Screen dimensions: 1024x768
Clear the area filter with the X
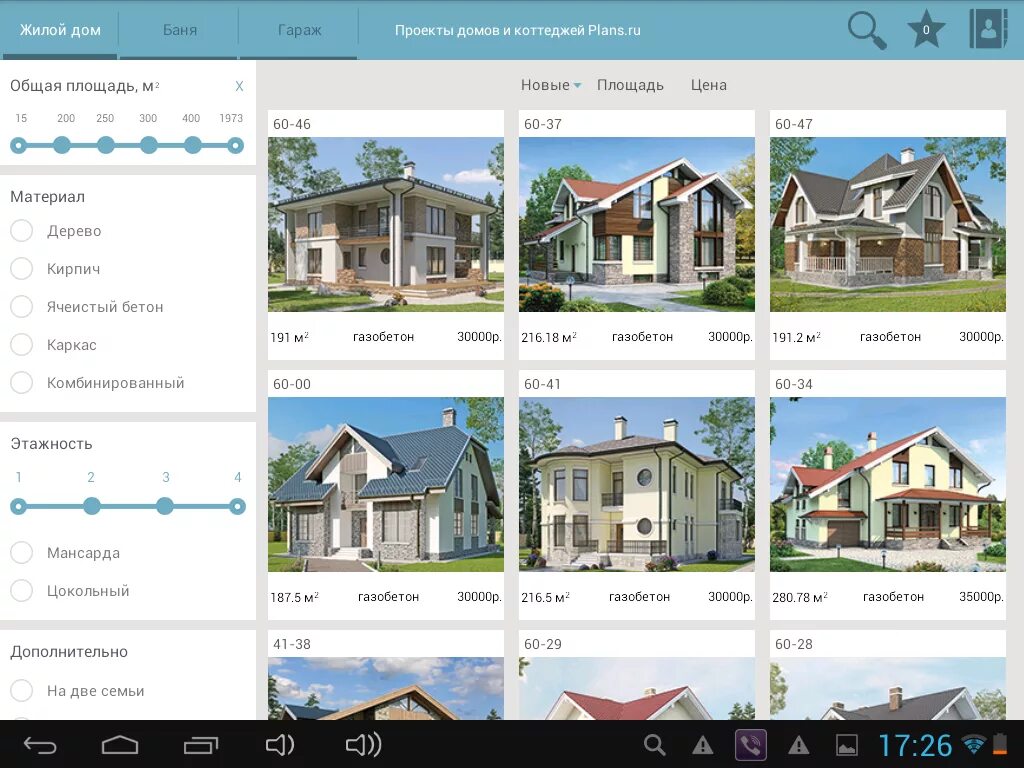coord(239,86)
